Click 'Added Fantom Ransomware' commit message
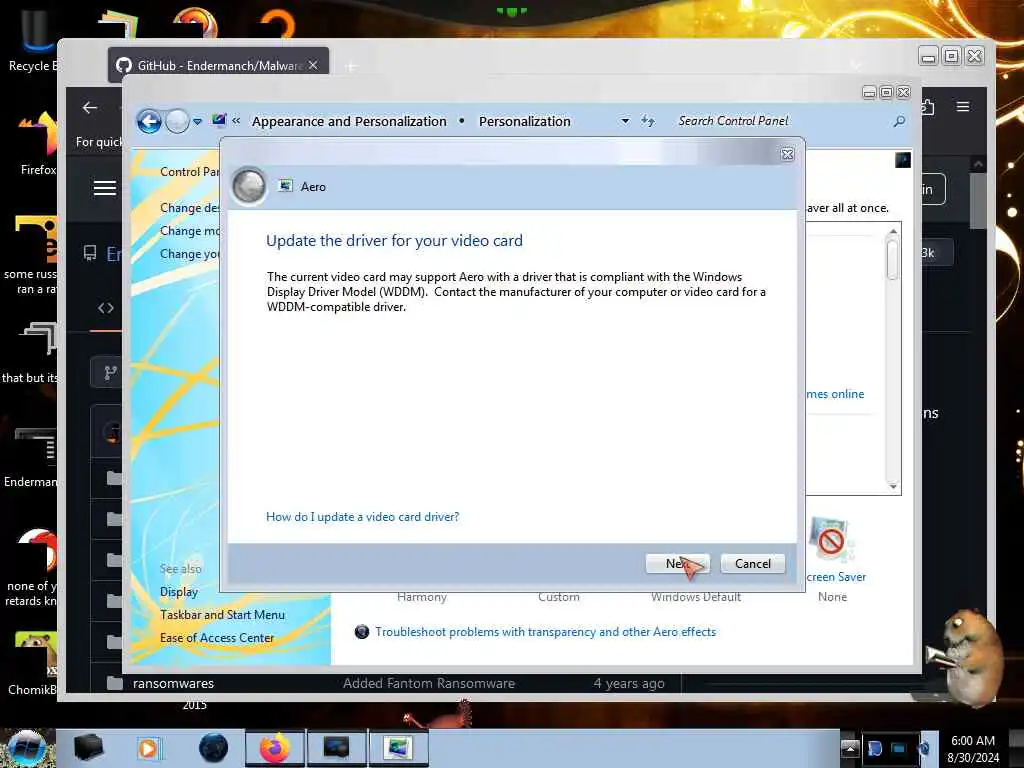This screenshot has width=1024, height=768. tap(428, 683)
